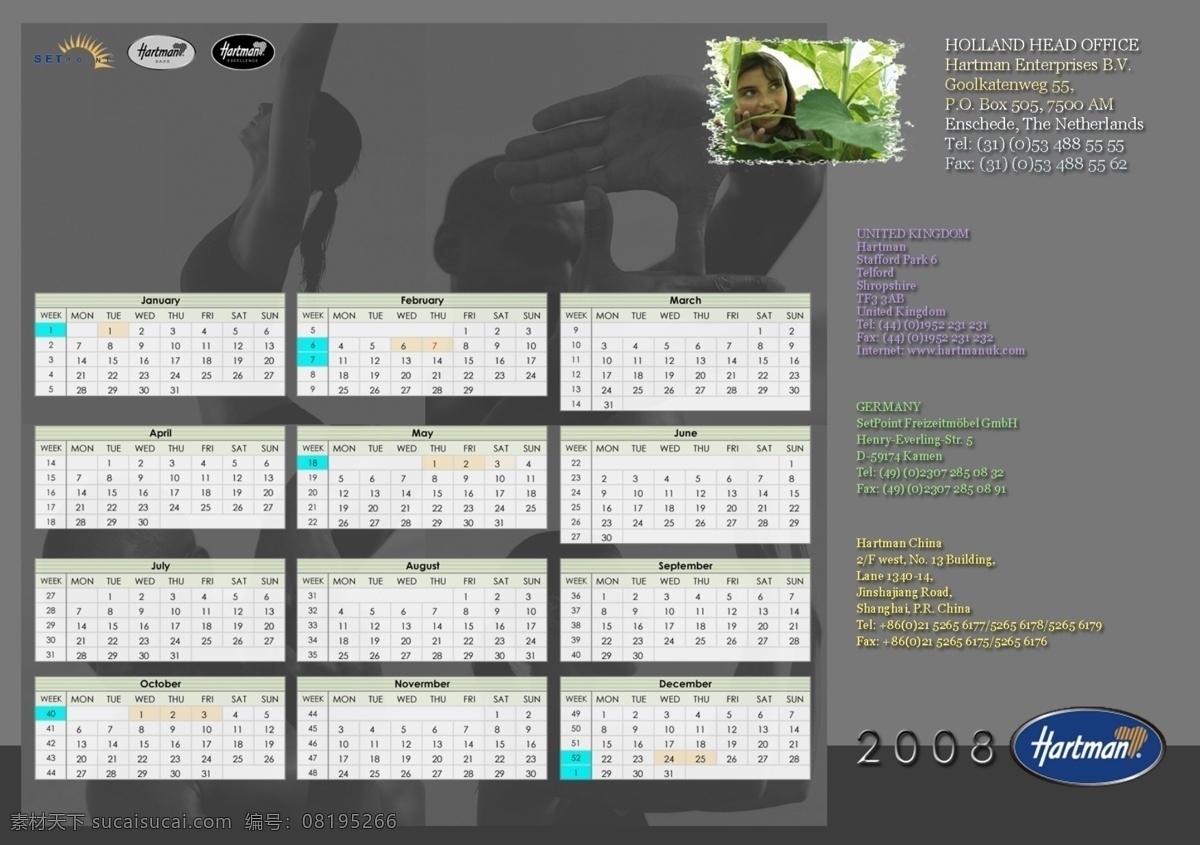Open the photo of the girl behind leaves

(806, 100)
